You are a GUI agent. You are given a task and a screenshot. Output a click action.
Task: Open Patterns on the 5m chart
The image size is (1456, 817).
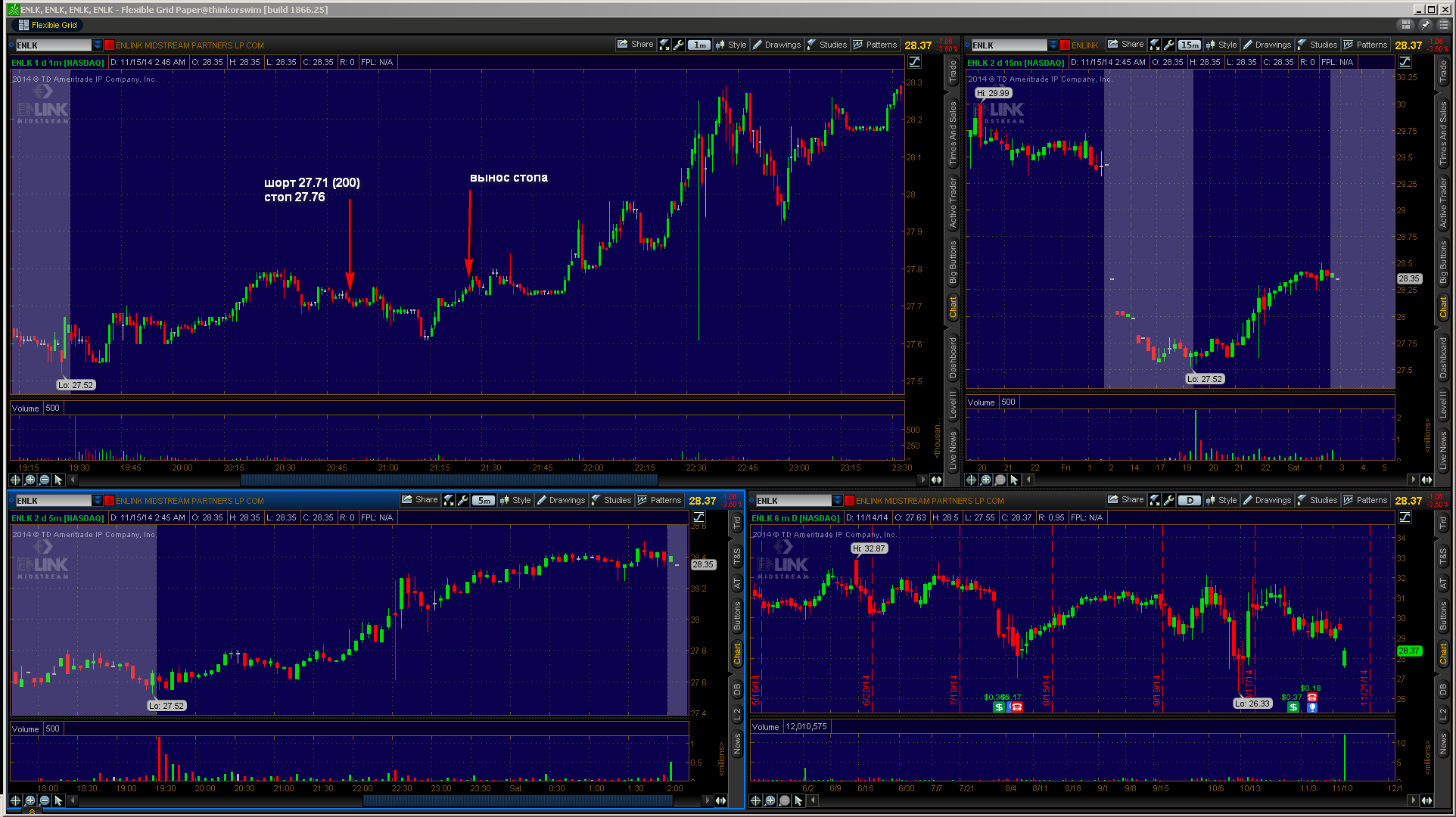[x=659, y=500]
